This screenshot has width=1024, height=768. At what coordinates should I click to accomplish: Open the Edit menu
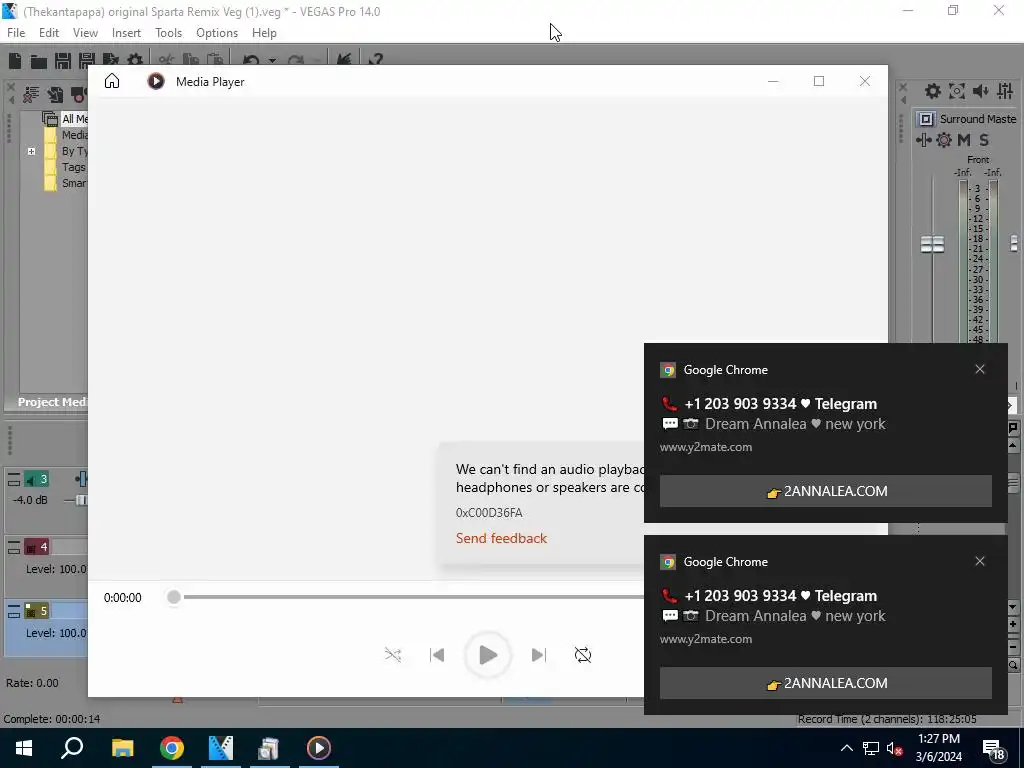[49, 33]
